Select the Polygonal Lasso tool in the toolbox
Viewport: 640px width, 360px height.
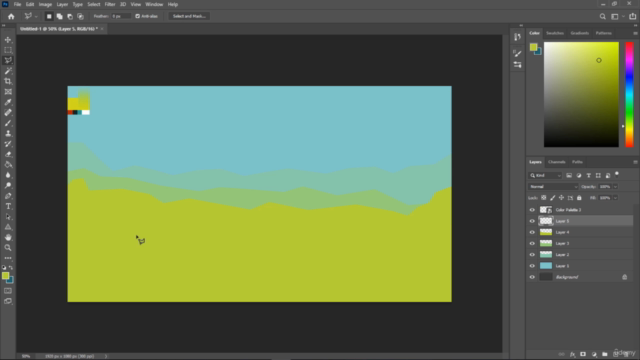tap(8, 60)
